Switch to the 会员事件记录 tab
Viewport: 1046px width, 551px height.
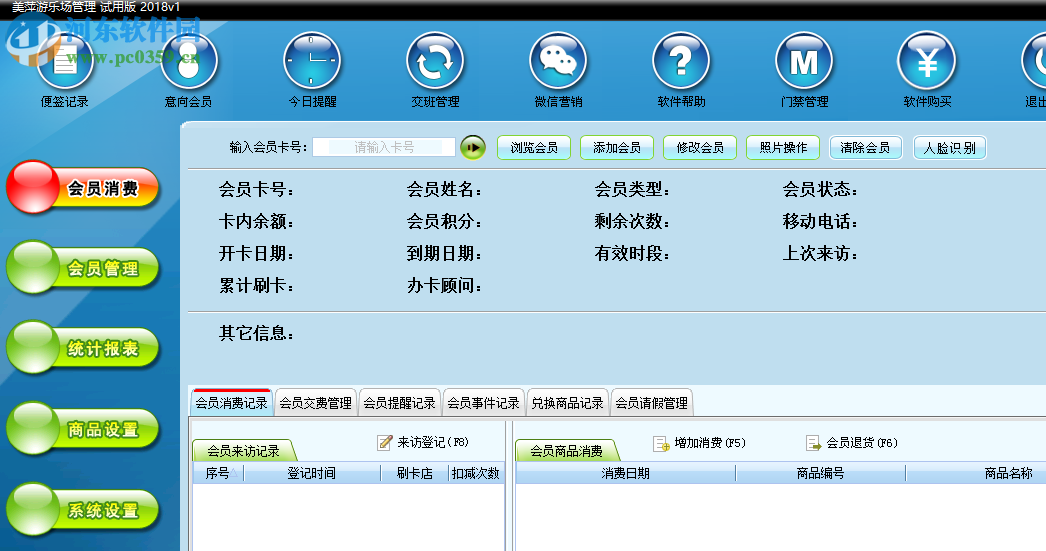click(484, 403)
